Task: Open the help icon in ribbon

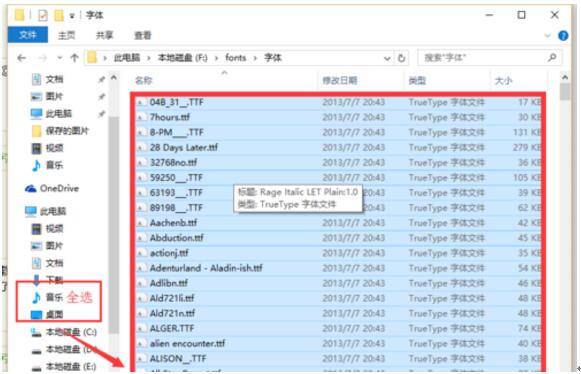Action: click(563, 36)
